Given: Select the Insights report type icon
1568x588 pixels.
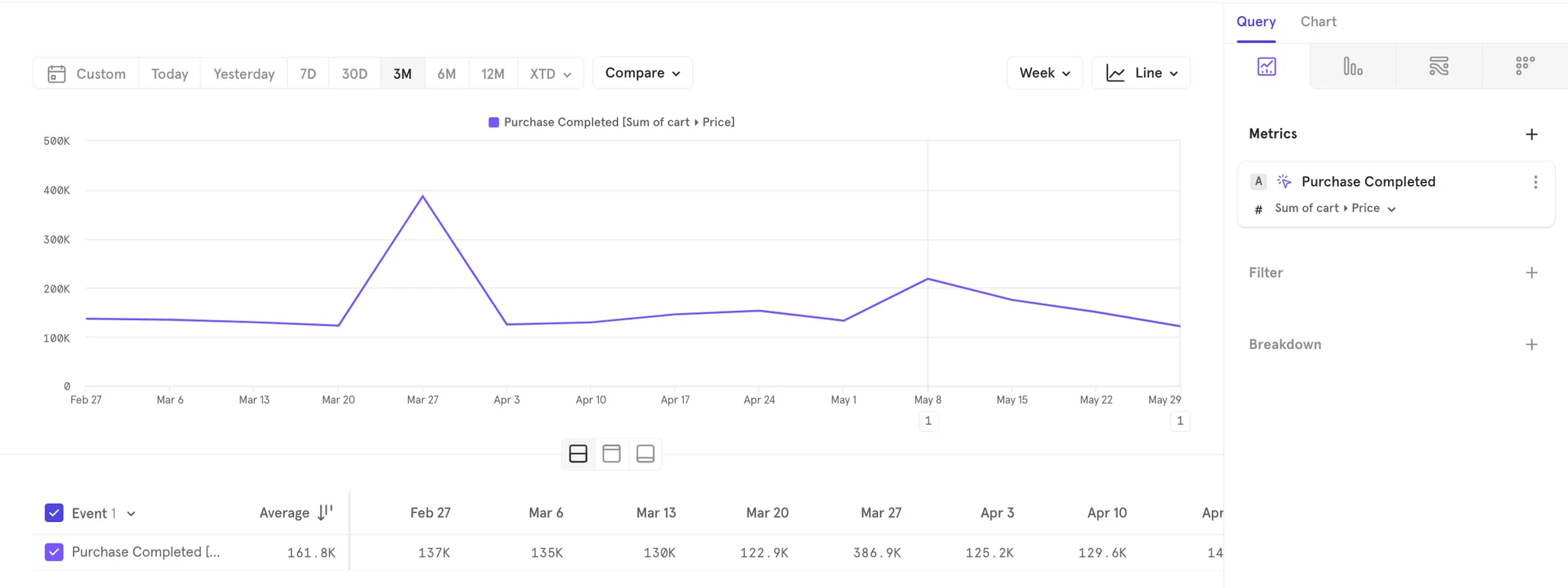Looking at the screenshot, I should (x=1266, y=67).
